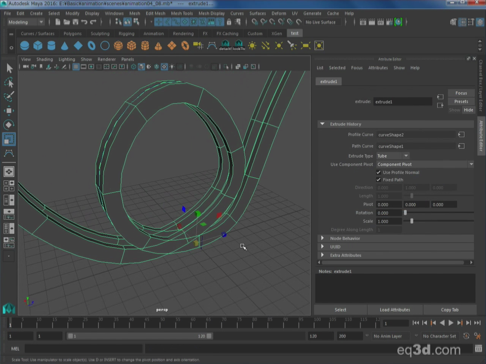Activate the Scale tool
The width and height of the screenshot is (486, 364).
(x=9, y=139)
